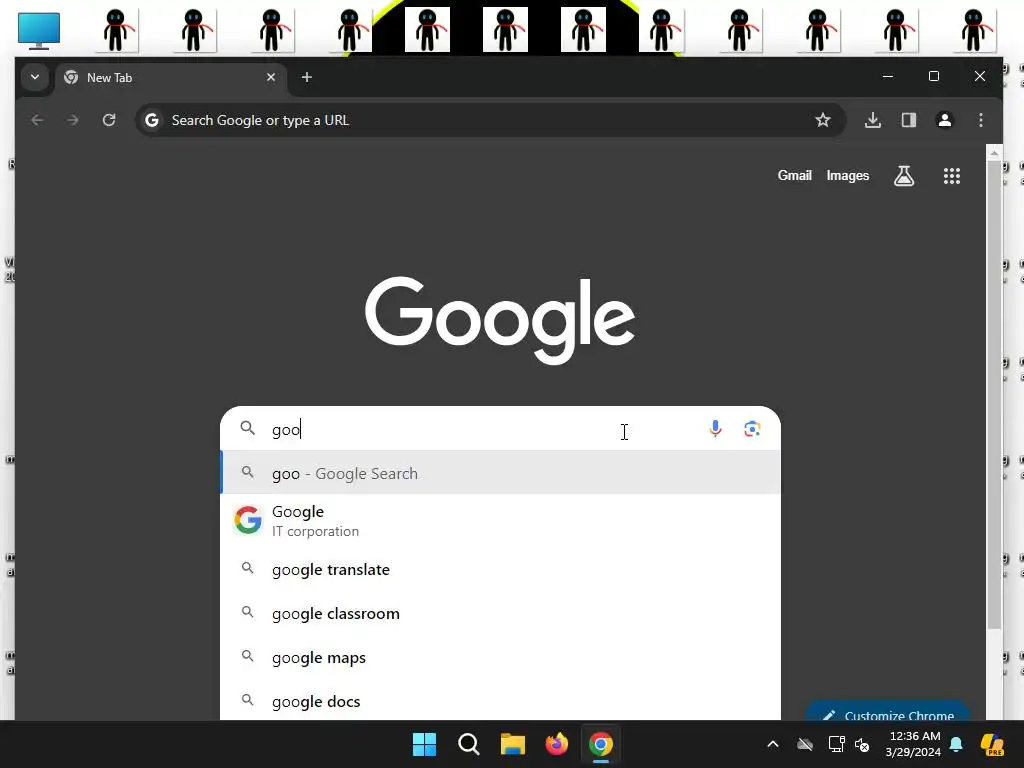The height and width of the screenshot is (768, 1024).
Task: Open the network display tray icon
Action: click(836, 744)
